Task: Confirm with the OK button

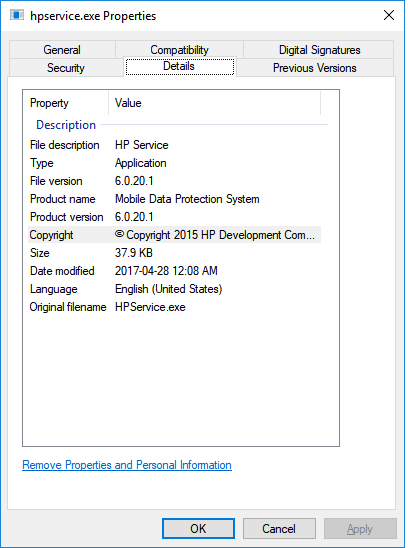Action: [x=198, y=528]
